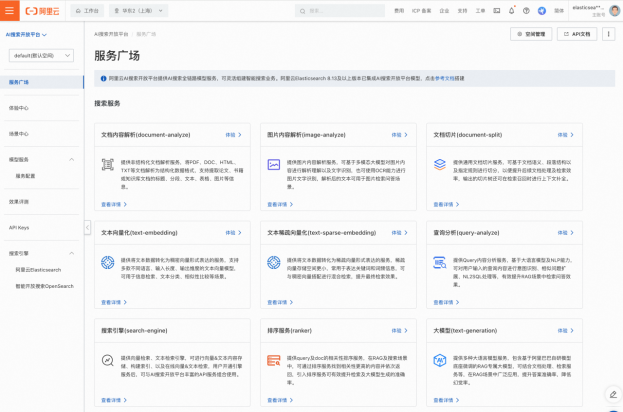The width and height of the screenshot is (623, 412).
Task: Click the API文档 button
Action: [x=577, y=34]
